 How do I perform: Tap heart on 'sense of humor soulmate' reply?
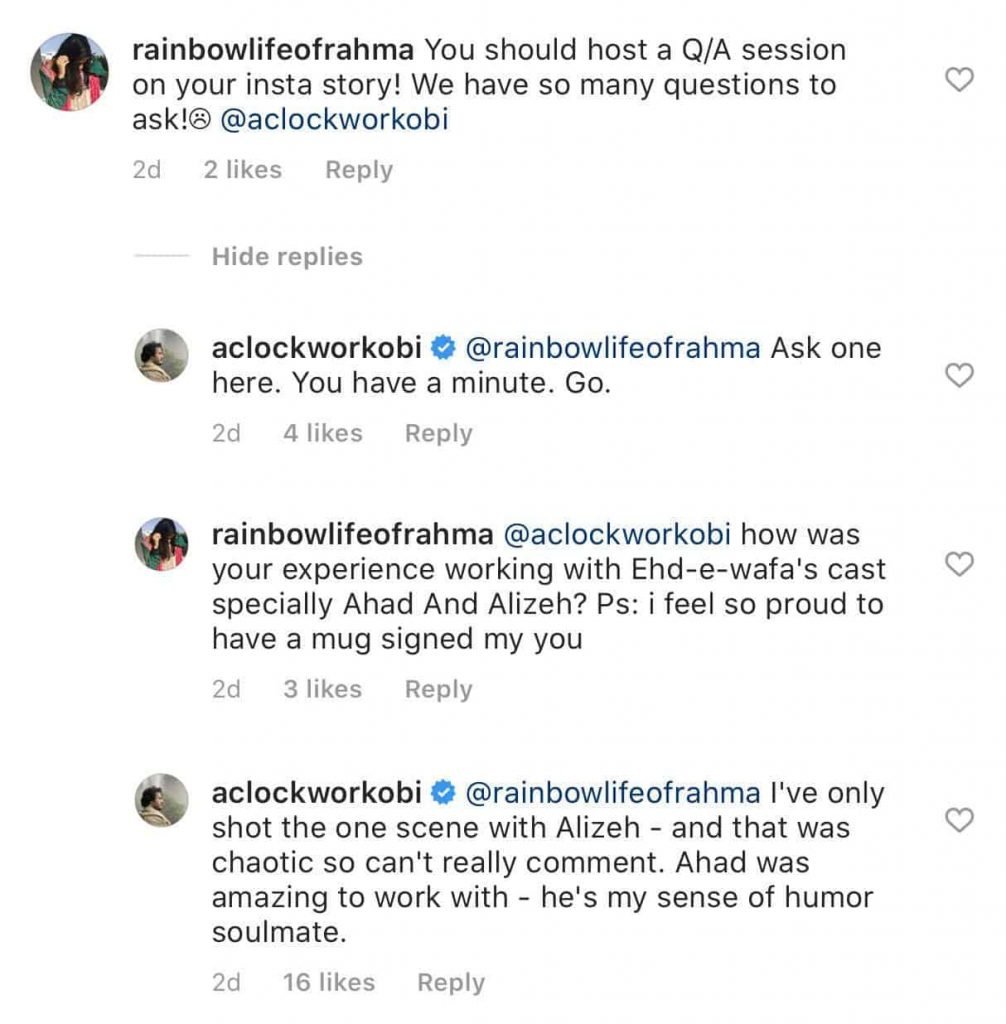pos(959,821)
